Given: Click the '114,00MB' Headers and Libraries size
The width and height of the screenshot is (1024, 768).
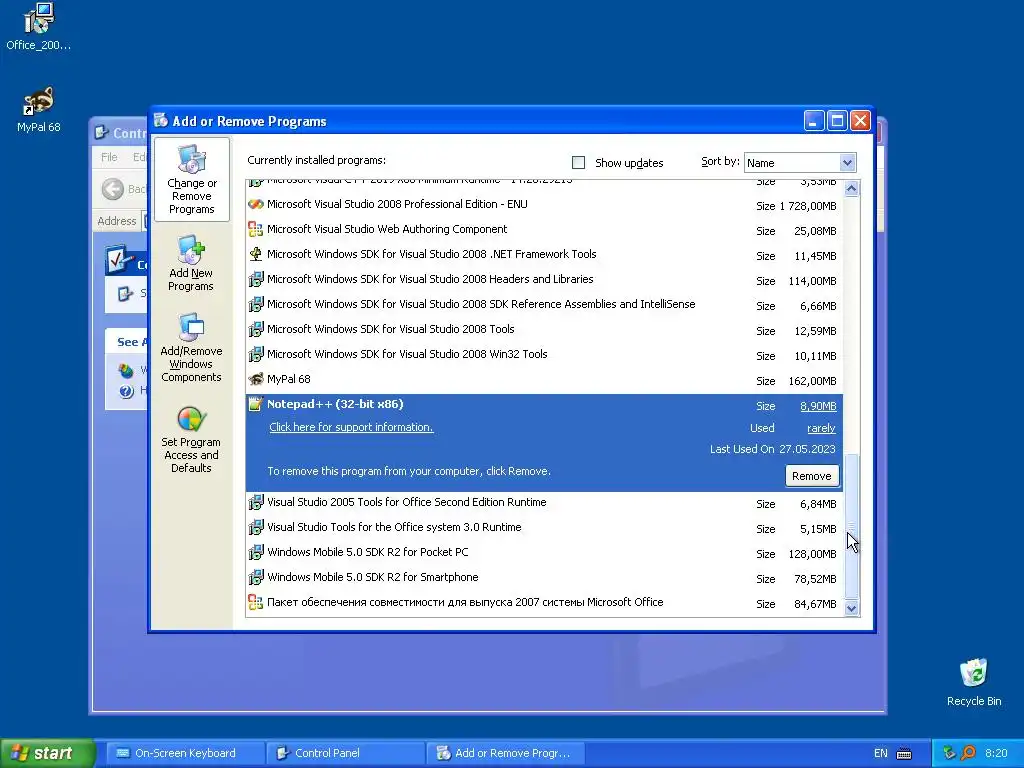Looking at the screenshot, I should coord(812,281).
